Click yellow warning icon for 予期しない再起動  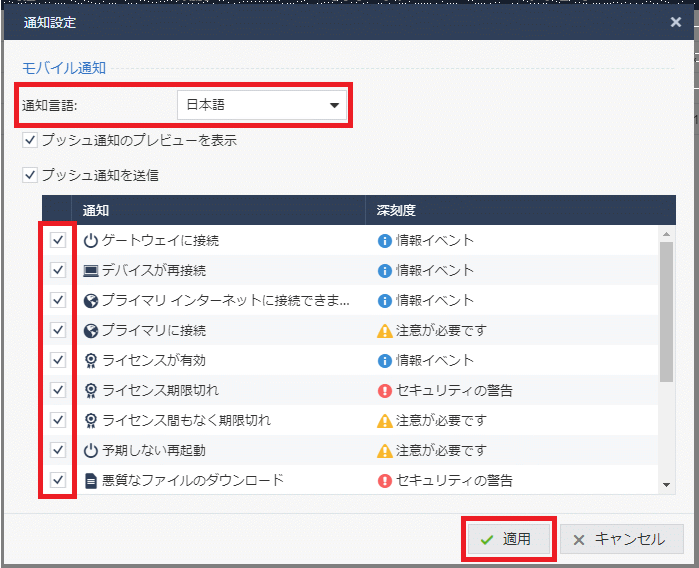[384, 451]
